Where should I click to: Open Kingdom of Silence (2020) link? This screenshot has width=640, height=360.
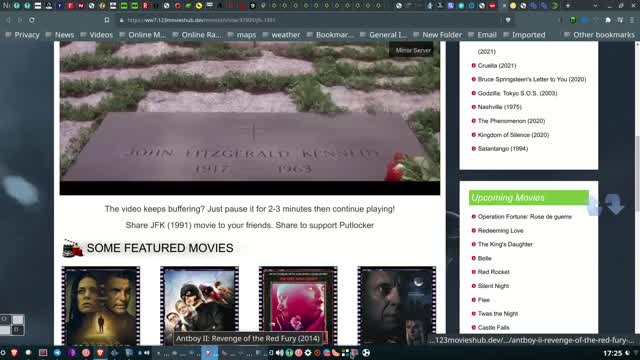513,135
